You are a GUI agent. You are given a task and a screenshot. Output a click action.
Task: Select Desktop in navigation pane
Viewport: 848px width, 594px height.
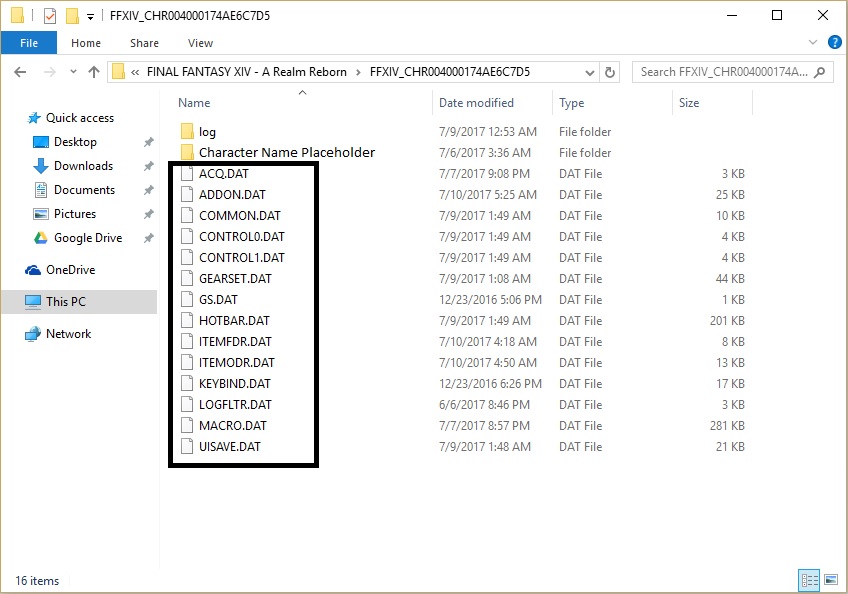pos(75,142)
